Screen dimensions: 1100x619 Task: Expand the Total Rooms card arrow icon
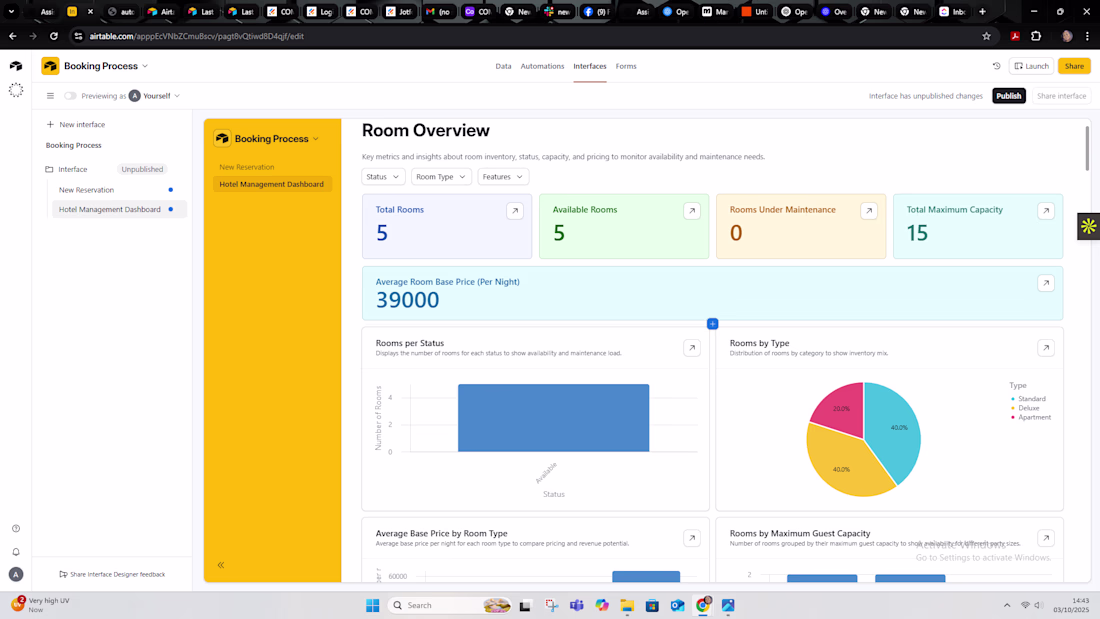tap(515, 211)
